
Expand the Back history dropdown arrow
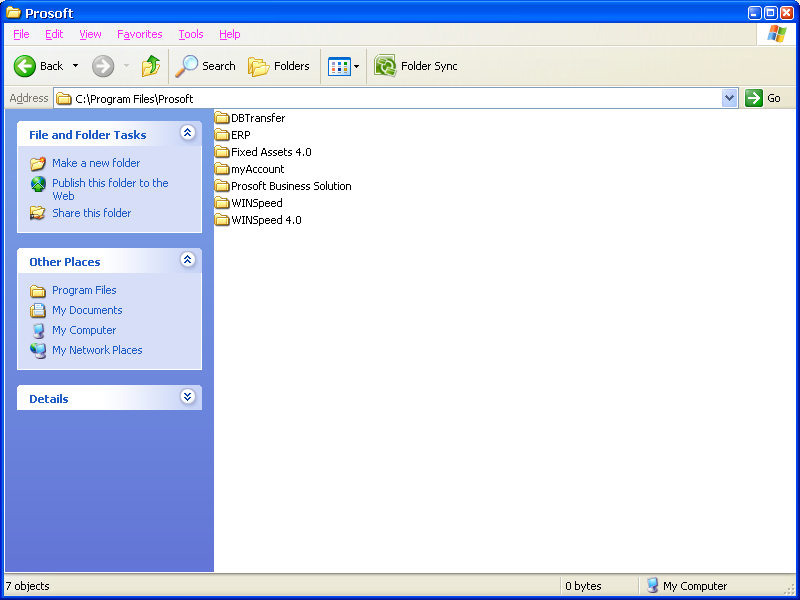75,66
